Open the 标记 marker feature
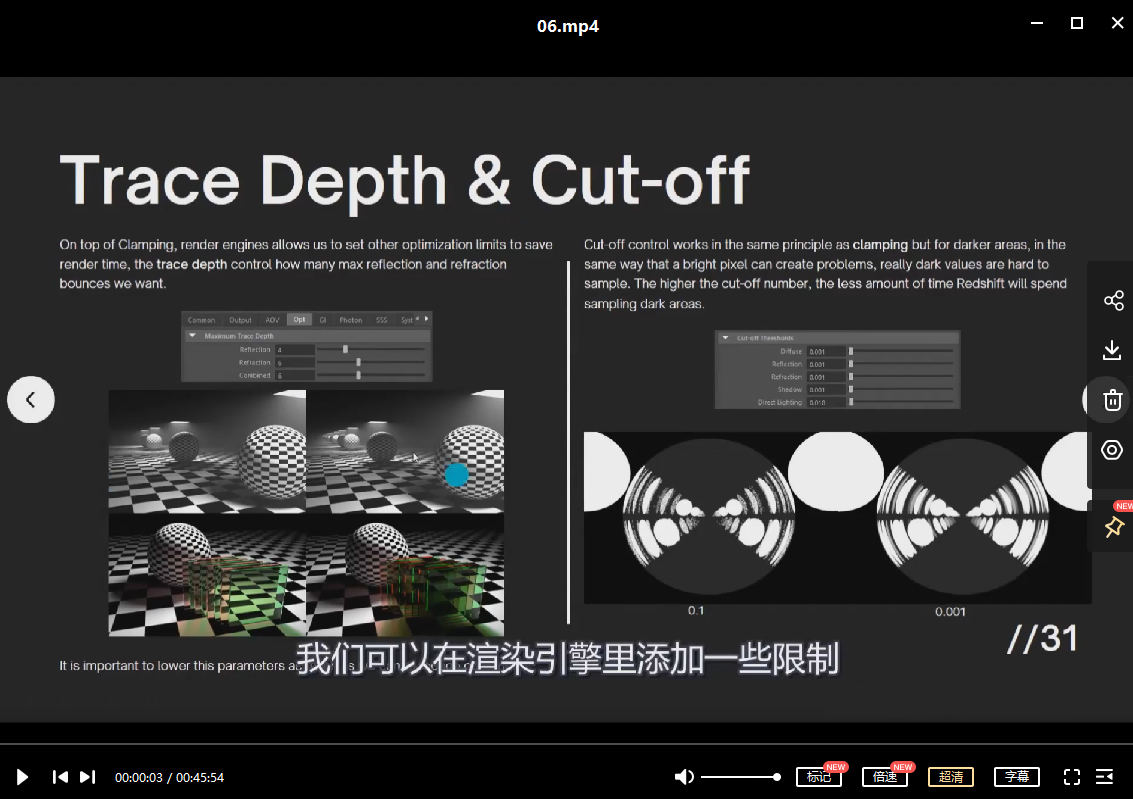Viewport: 1133px width, 799px height. [819, 777]
